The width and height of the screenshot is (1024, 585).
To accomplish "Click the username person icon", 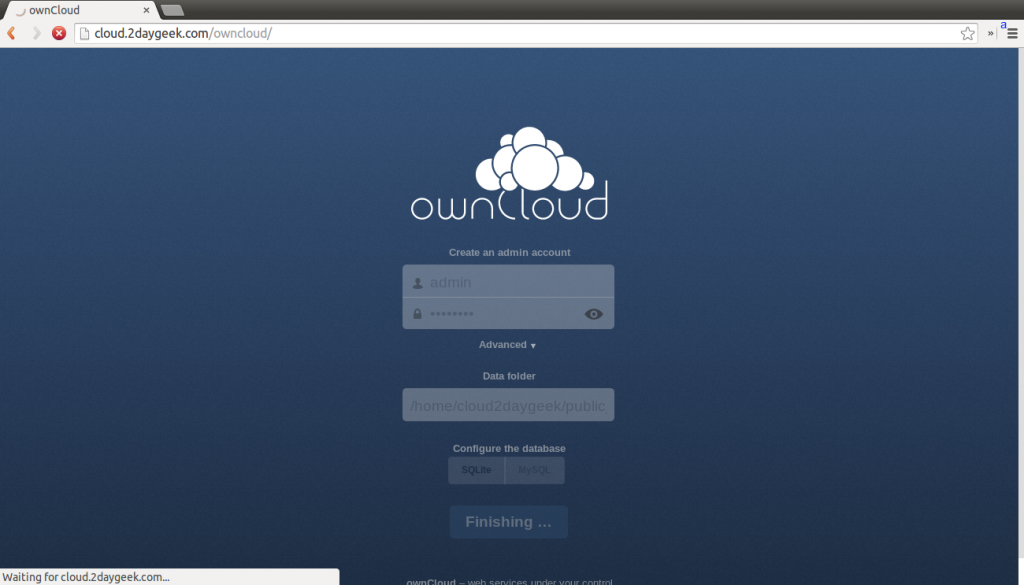I will point(416,281).
